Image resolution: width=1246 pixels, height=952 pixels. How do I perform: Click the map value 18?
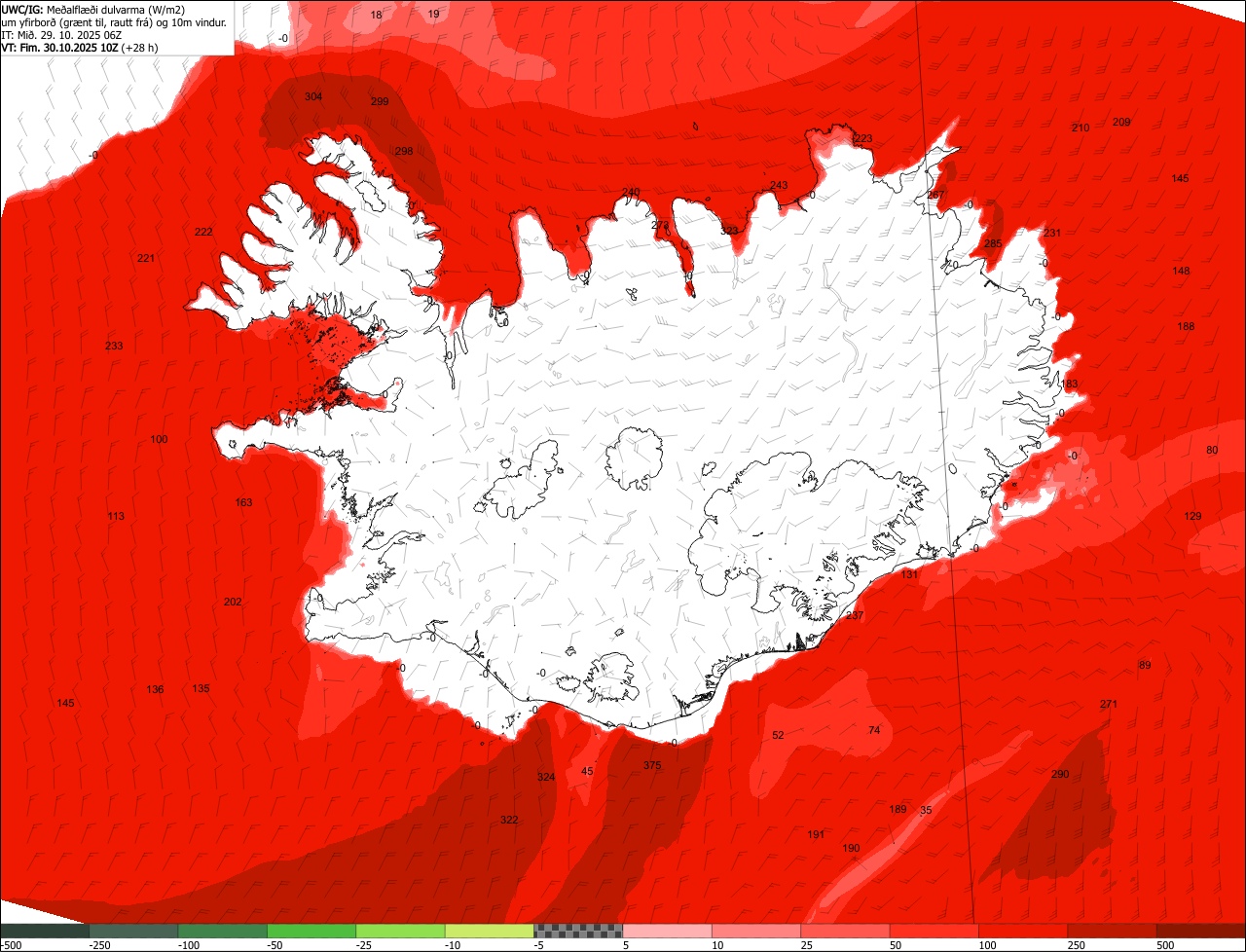click(x=377, y=15)
